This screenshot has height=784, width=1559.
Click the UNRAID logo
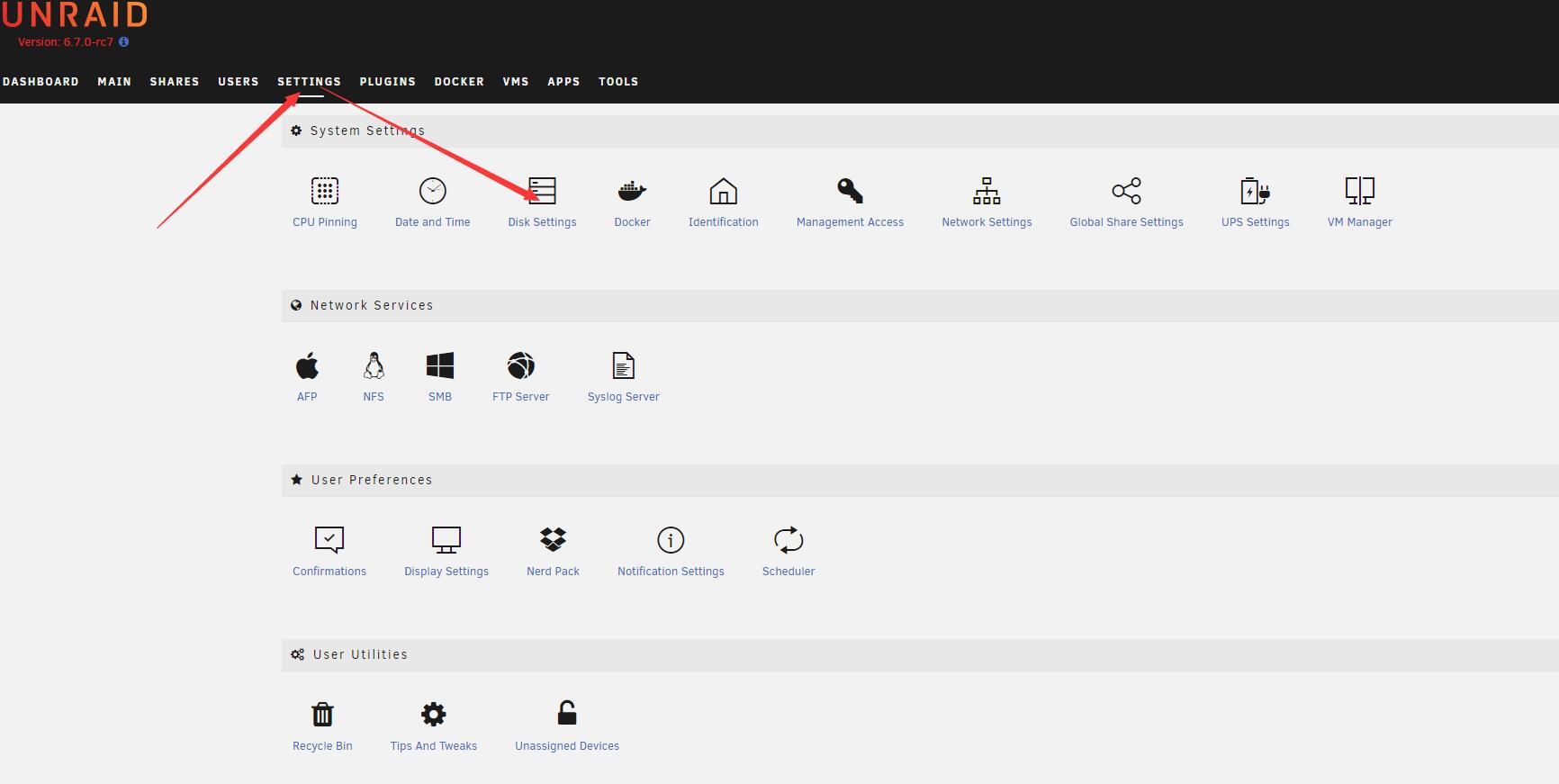tap(75, 14)
